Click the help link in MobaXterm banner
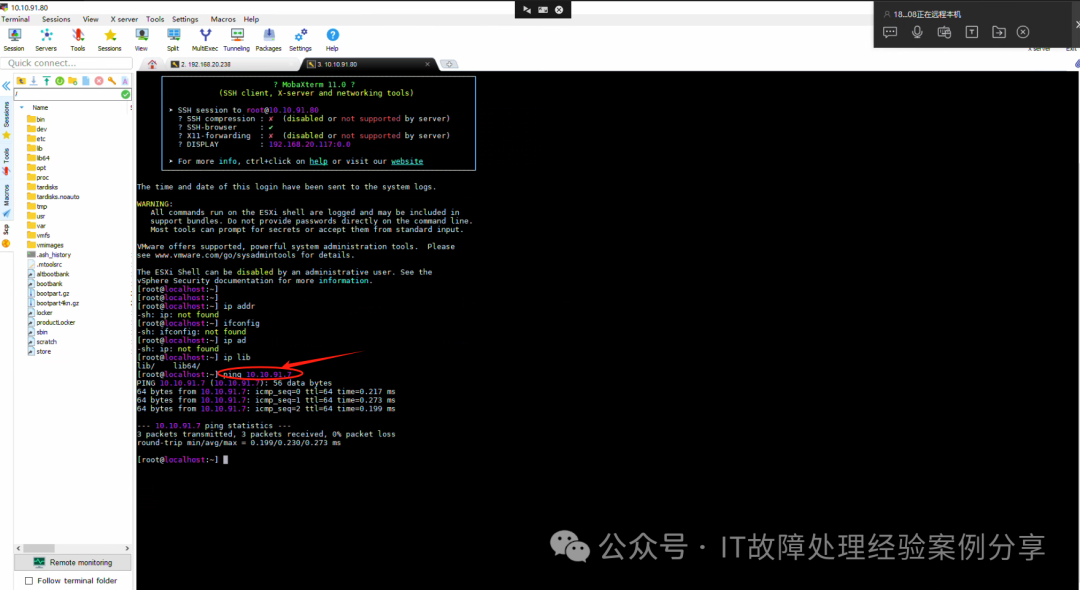This screenshot has width=1080, height=590. pyautogui.click(x=318, y=161)
